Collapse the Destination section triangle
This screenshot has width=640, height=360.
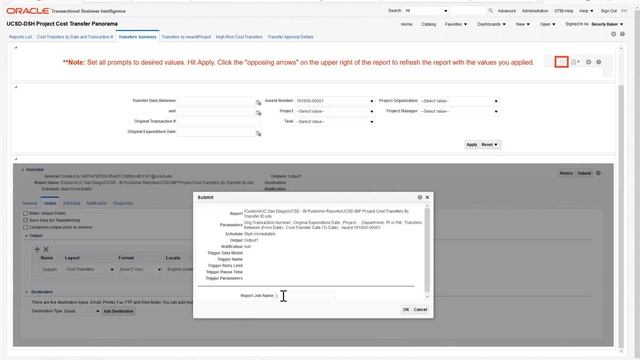pyautogui.click(x=27, y=292)
